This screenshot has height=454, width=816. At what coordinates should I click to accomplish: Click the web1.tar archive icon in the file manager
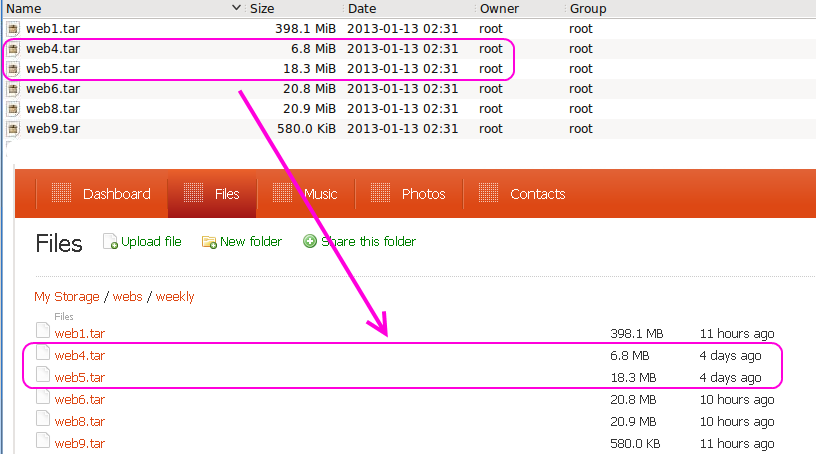pos(13,29)
